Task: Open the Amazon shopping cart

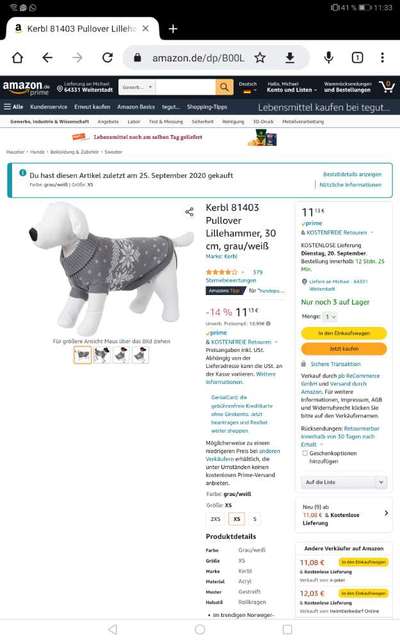Action: coord(387,87)
